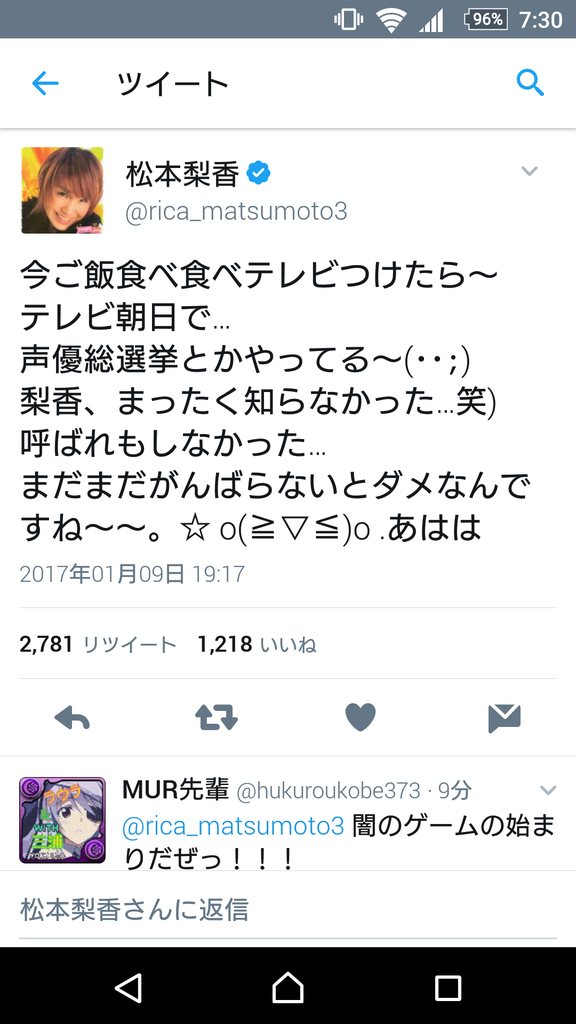View the 2,781 リツイート list
Screen dimensions: 576x1024
[x=98, y=645]
